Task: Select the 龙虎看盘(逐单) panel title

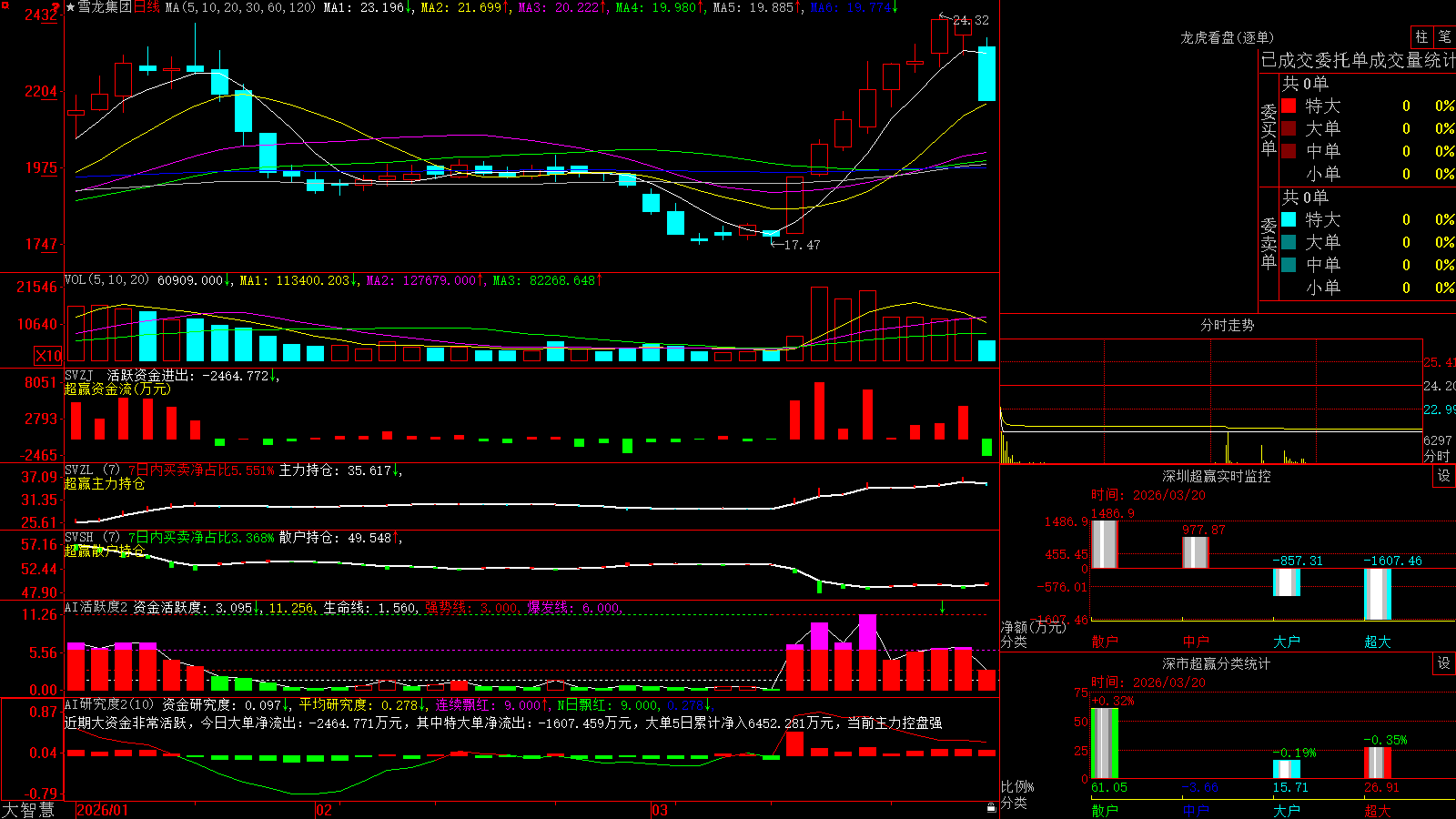Action: click(1227, 37)
